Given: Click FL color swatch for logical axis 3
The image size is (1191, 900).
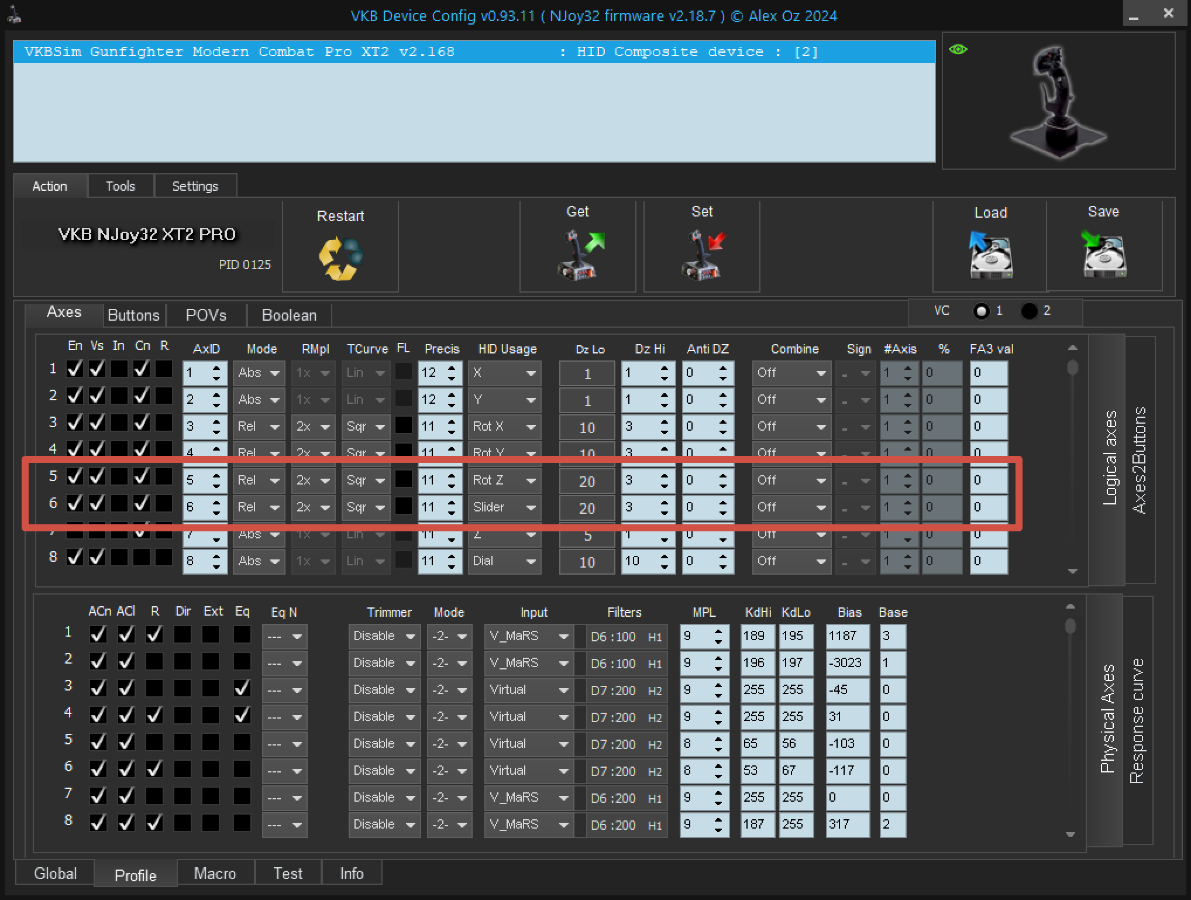Looking at the screenshot, I should point(403,425).
